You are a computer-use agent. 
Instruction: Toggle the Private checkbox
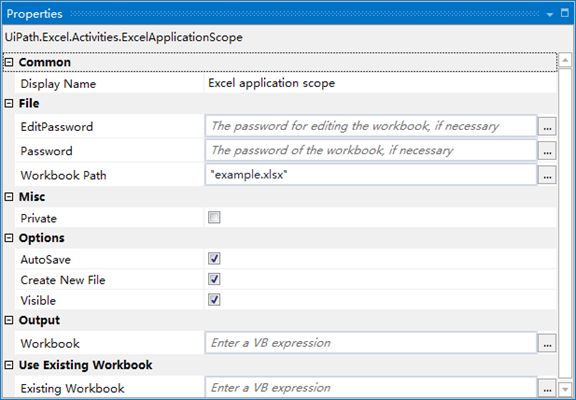214,217
